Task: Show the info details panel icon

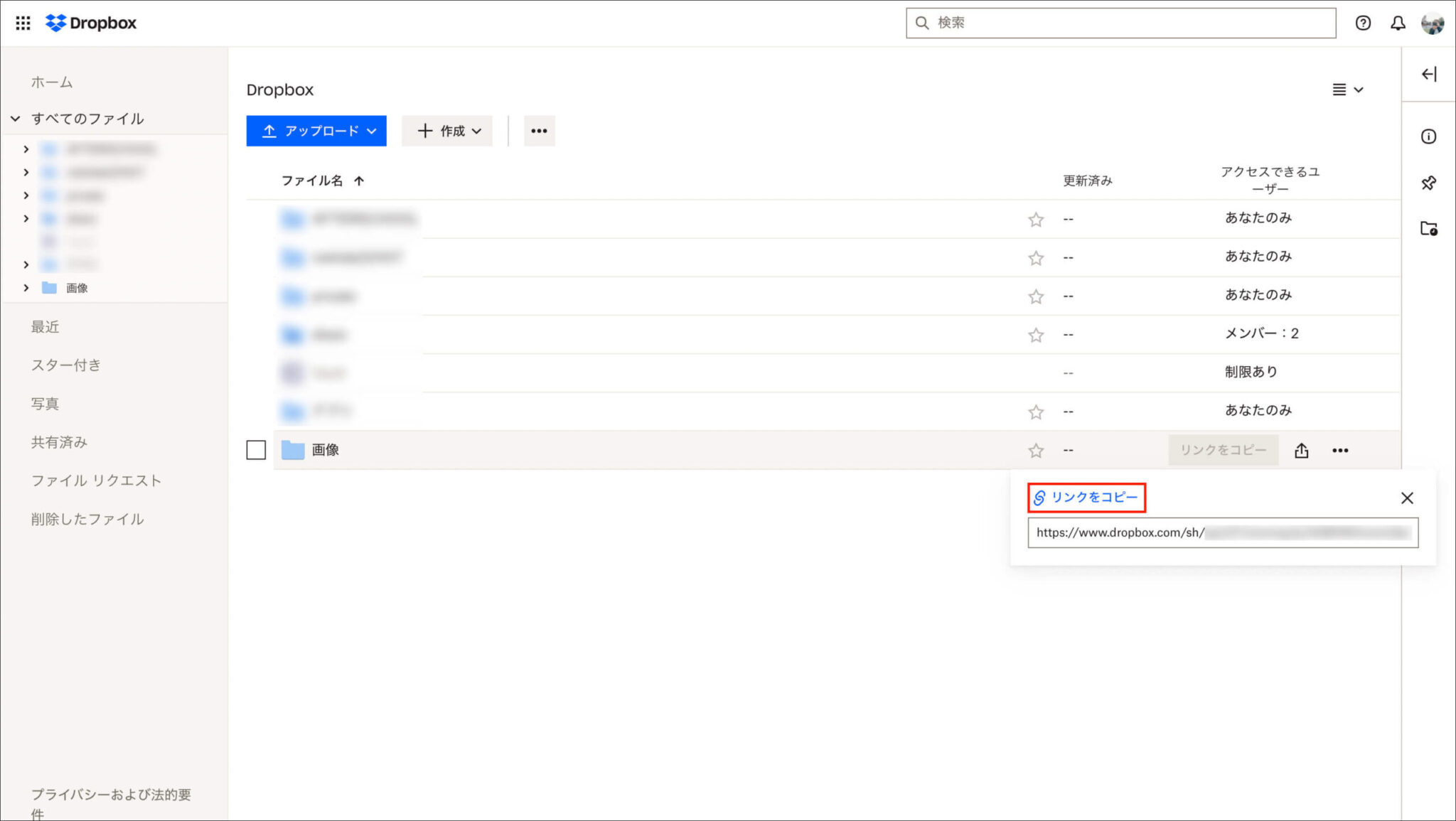Action: point(1429,136)
